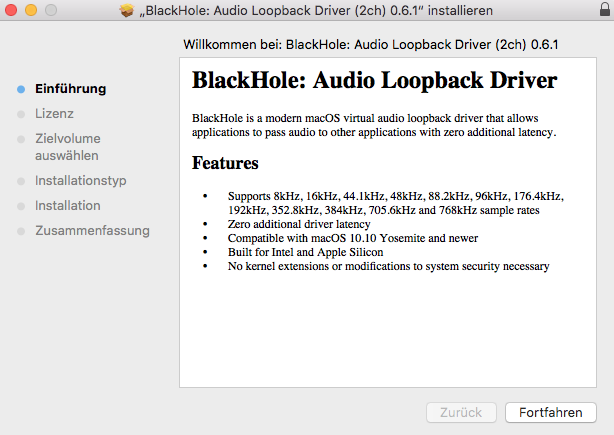Click 'Built for Intel and Apple Silicon'

pyautogui.click(x=305, y=252)
